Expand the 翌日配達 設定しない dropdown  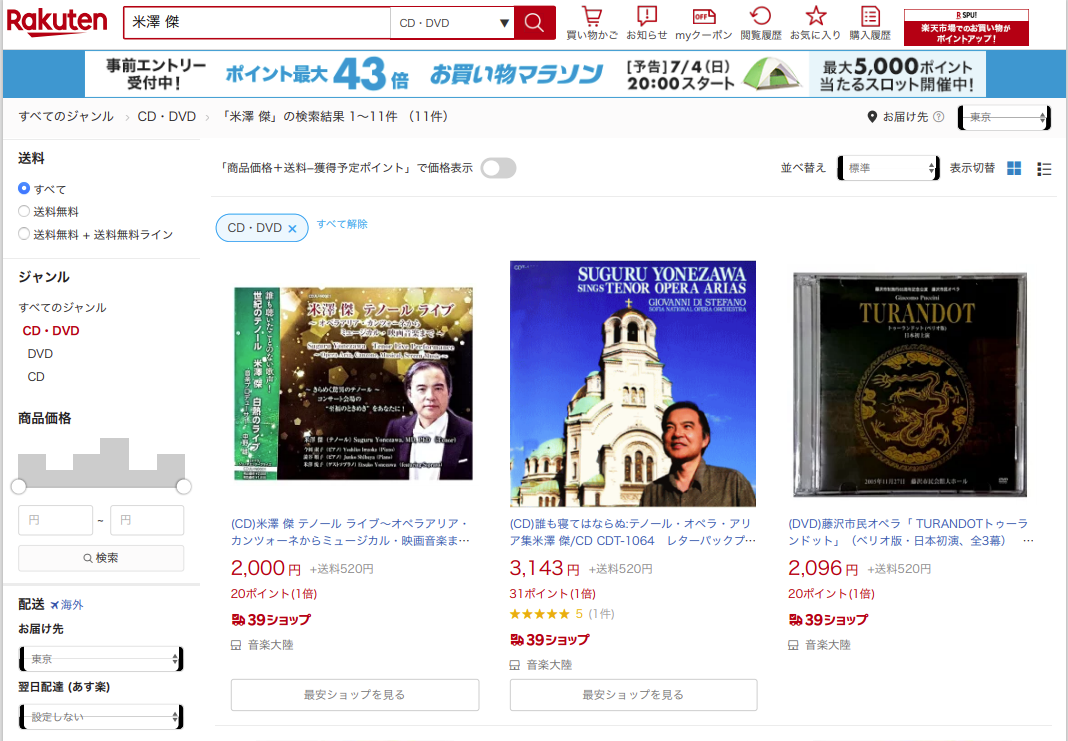point(101,717)
